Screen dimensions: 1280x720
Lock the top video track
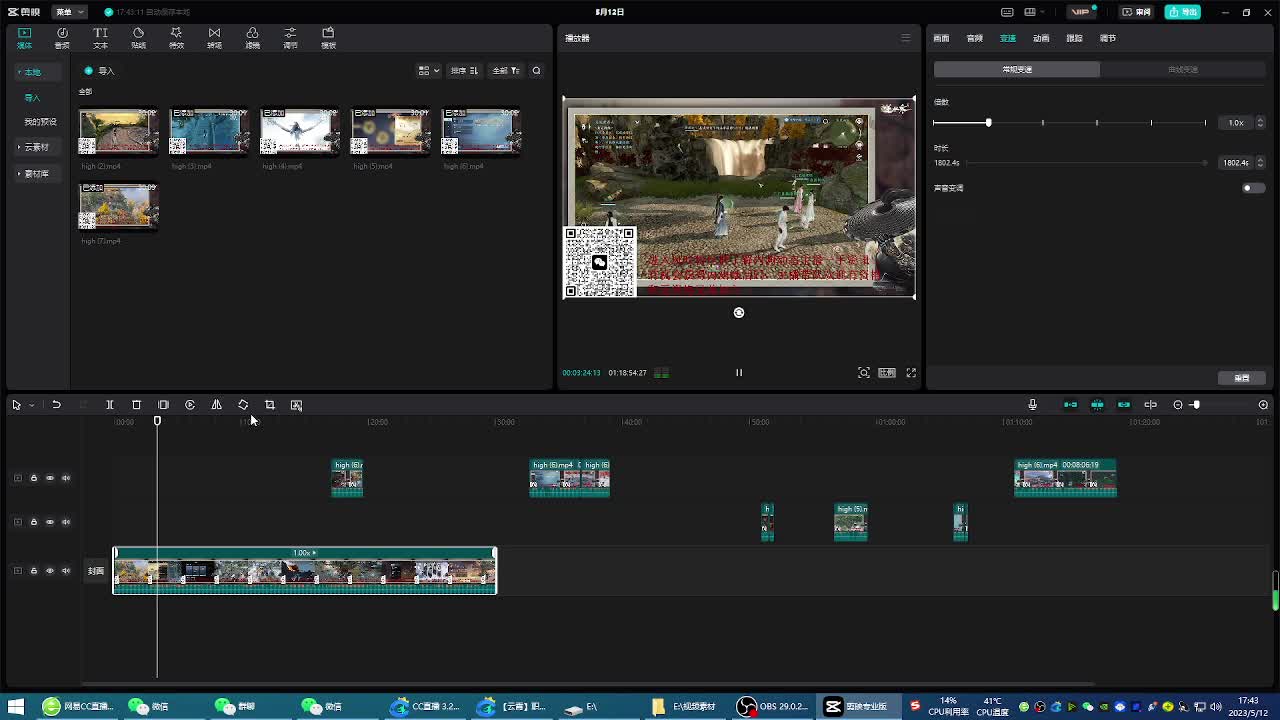34,478
